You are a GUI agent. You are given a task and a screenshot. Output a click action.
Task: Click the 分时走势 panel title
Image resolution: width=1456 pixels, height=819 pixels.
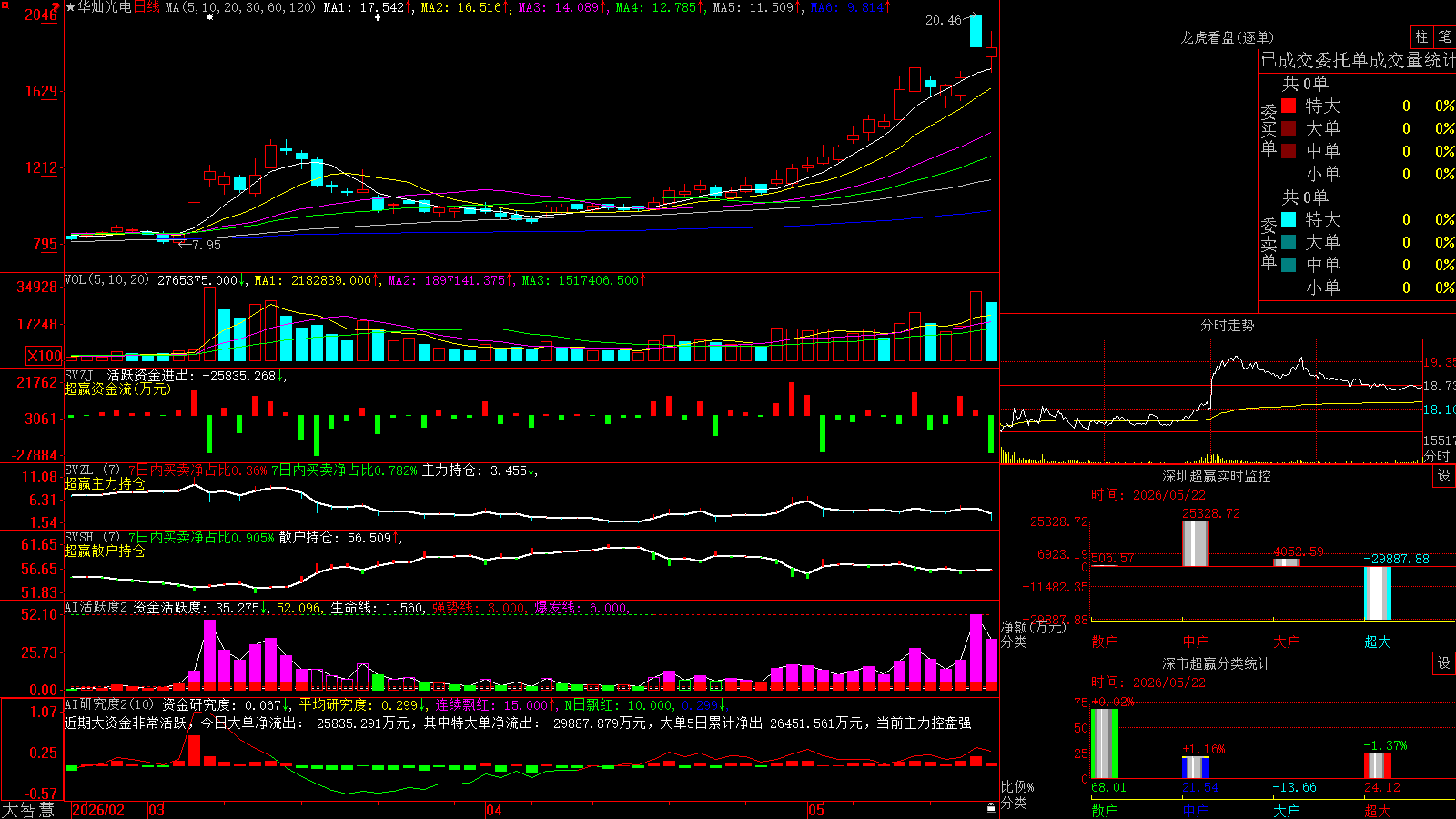(1228, 325)
